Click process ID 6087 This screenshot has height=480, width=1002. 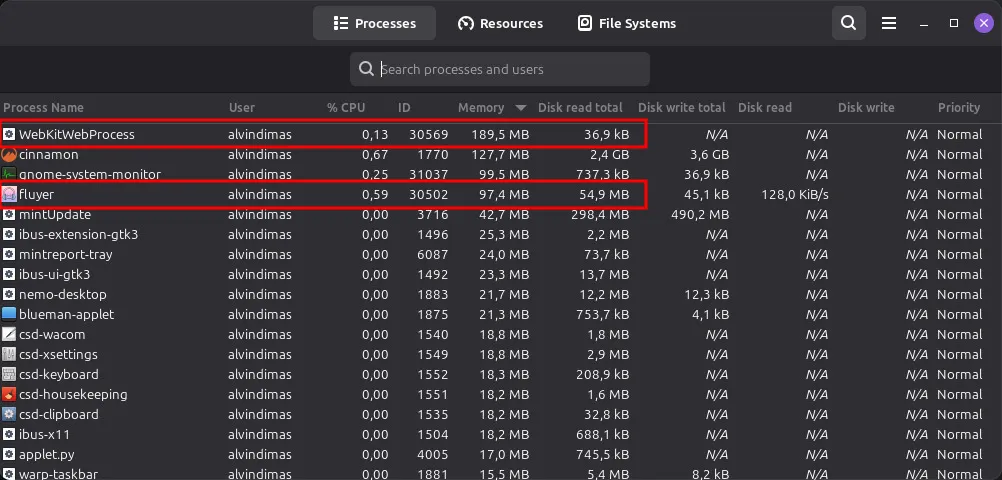(433, 254)
